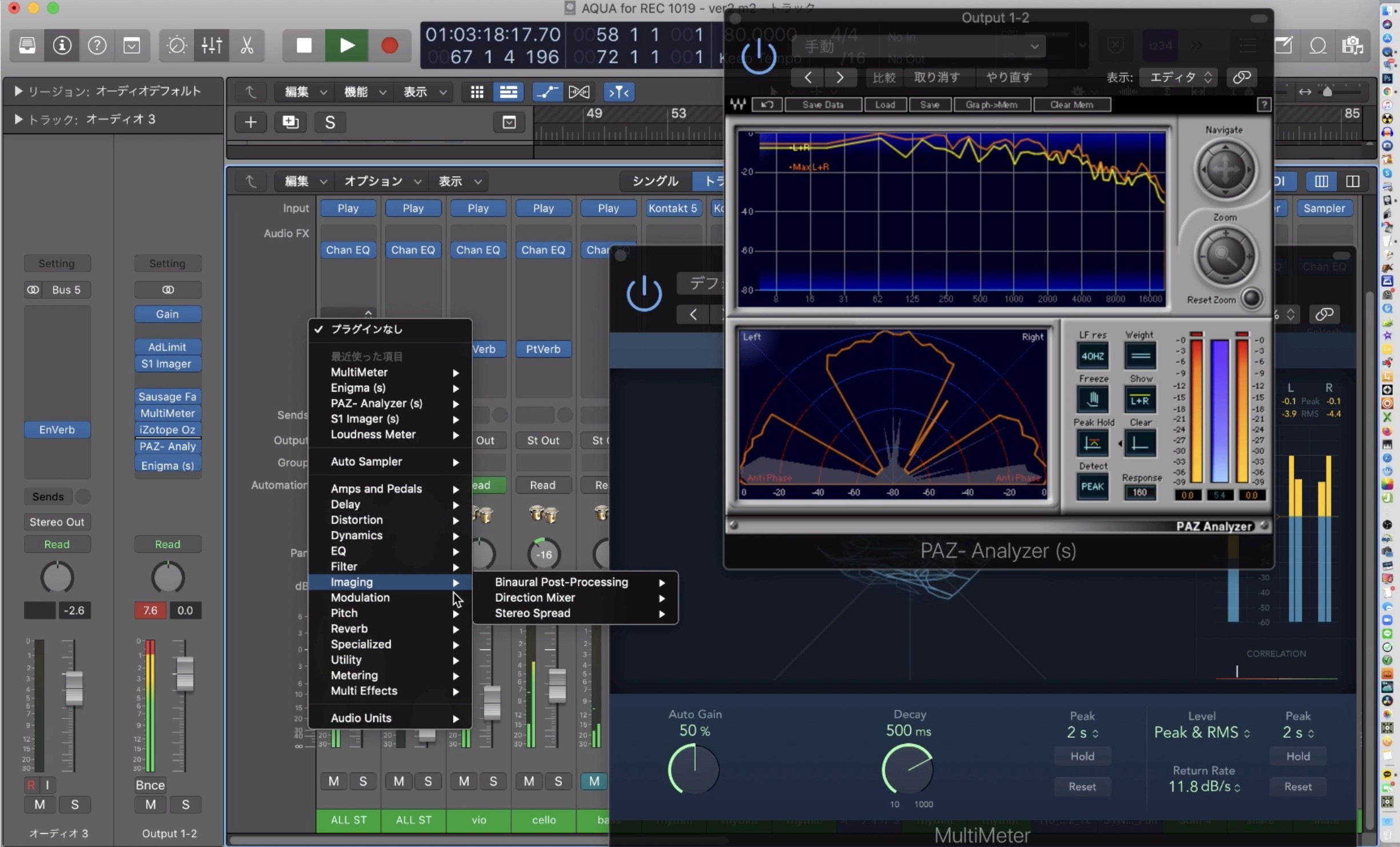Click the Output 1-2 volume fader
This screenshot has height=847, width=1400.
coord(185,675)
